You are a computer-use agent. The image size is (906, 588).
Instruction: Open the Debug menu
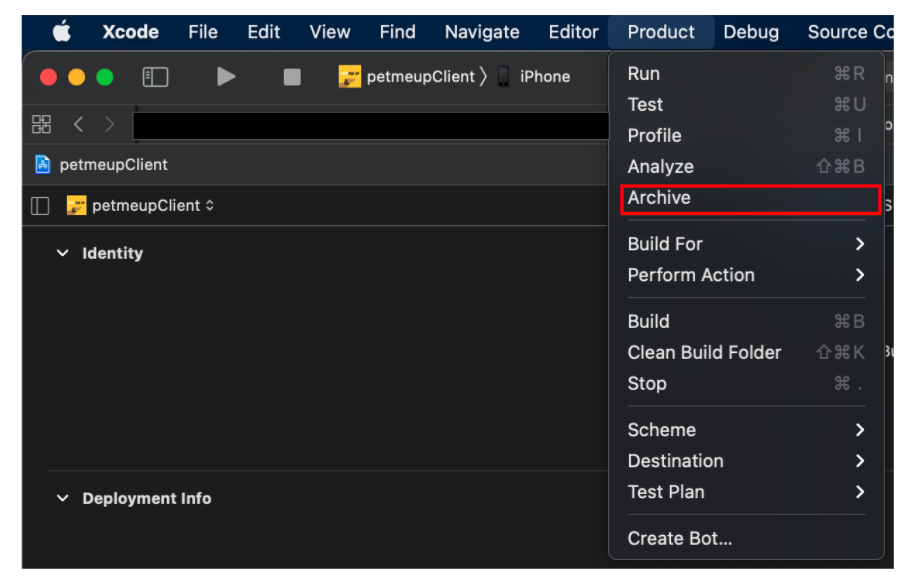(x=751, y=32)
